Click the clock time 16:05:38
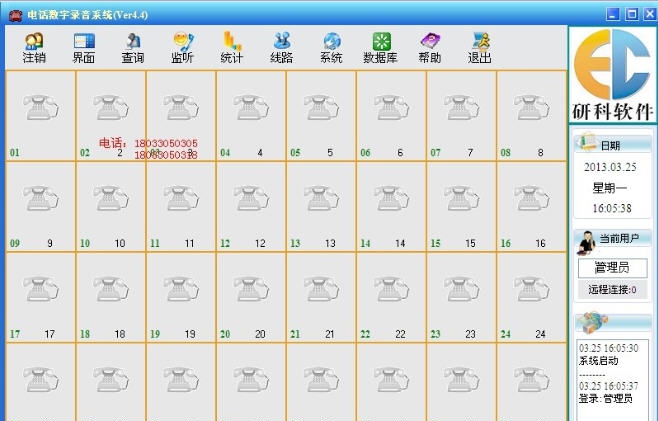 pos(612,208)
